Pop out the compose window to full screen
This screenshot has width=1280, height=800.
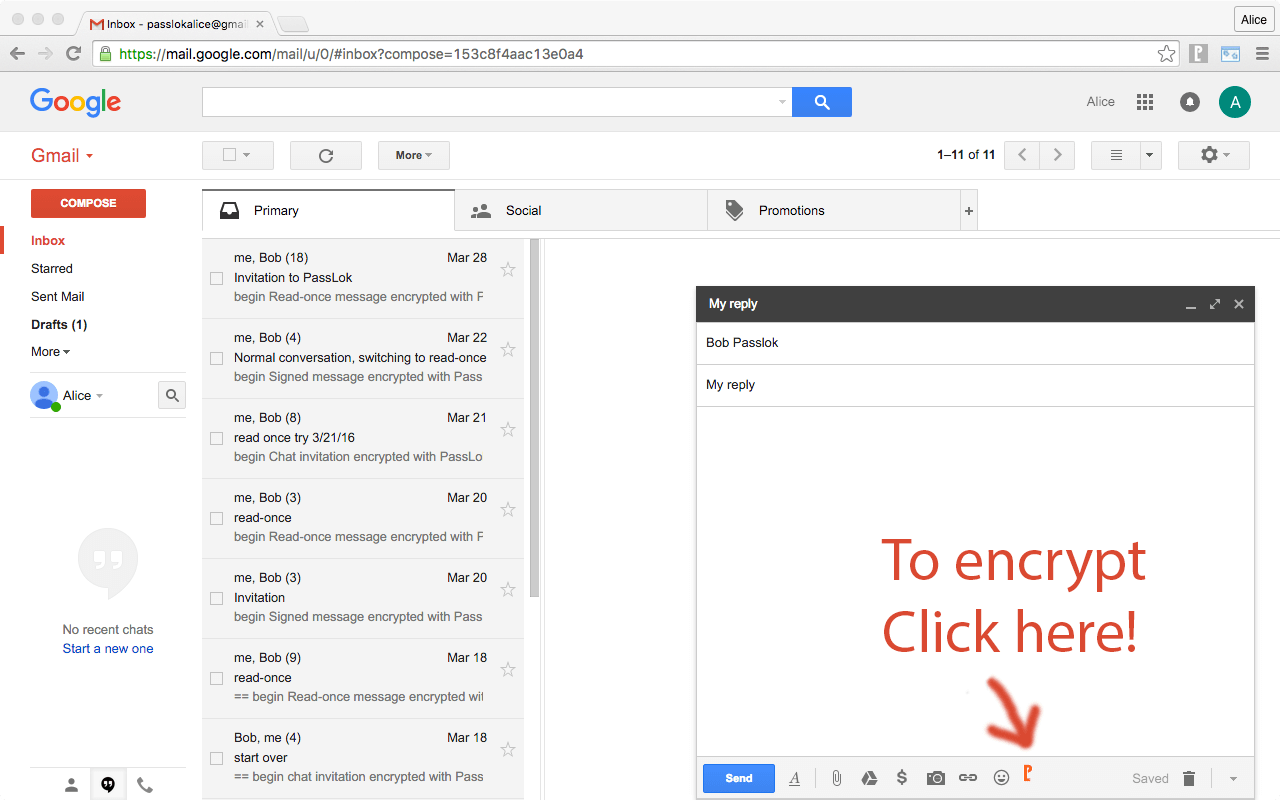coord(1215,304)
